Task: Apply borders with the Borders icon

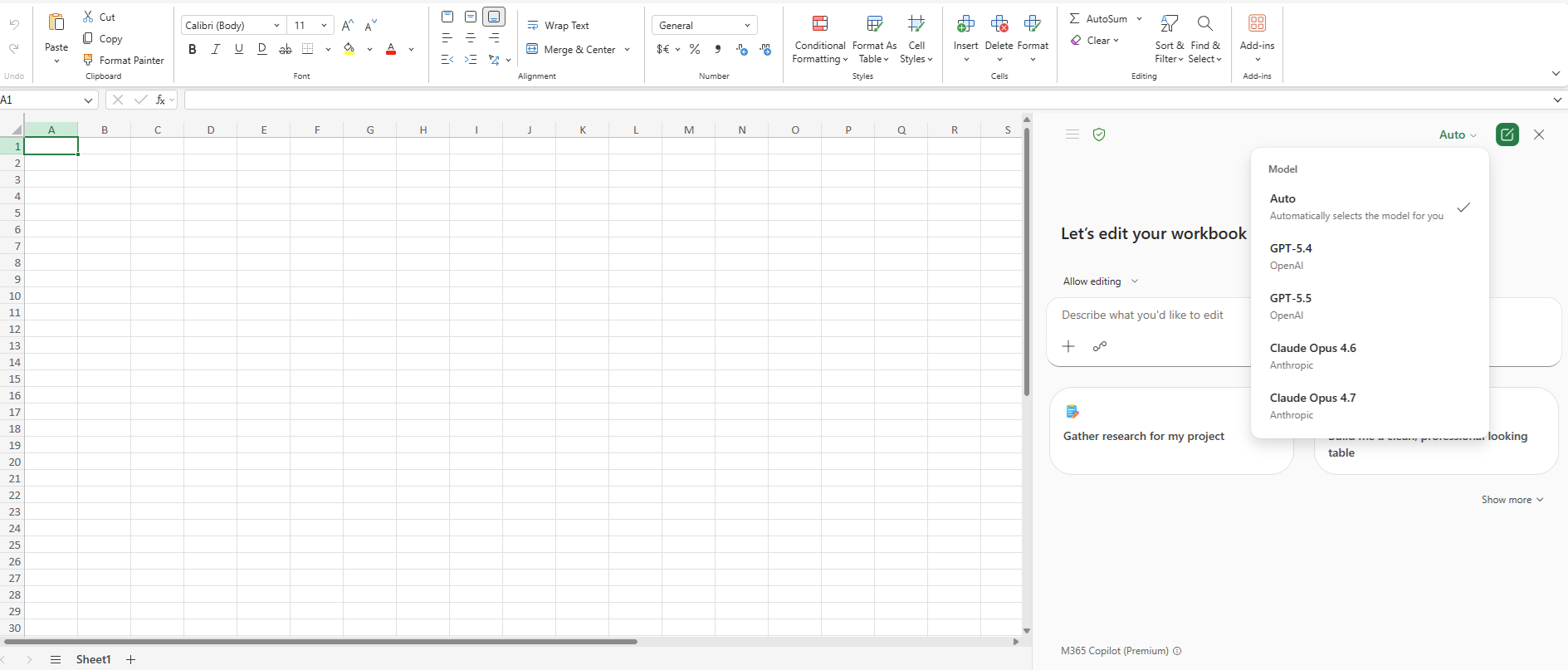Action: (308, 49)
